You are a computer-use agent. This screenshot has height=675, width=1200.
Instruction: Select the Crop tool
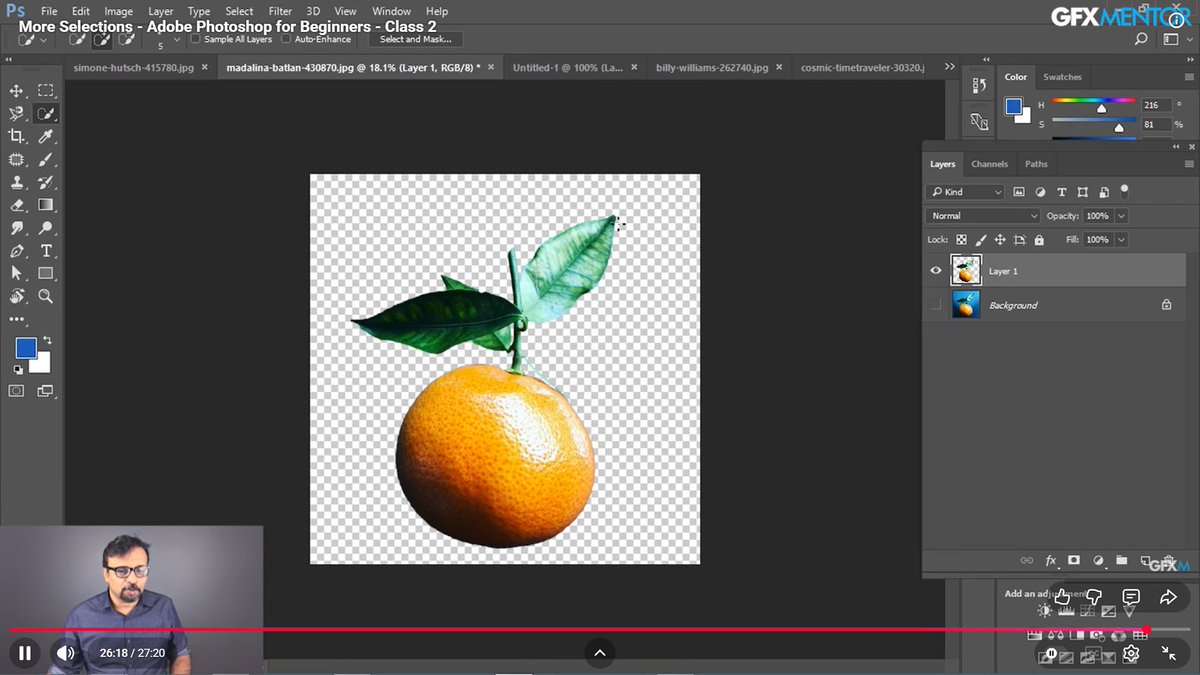coord(16,137)
